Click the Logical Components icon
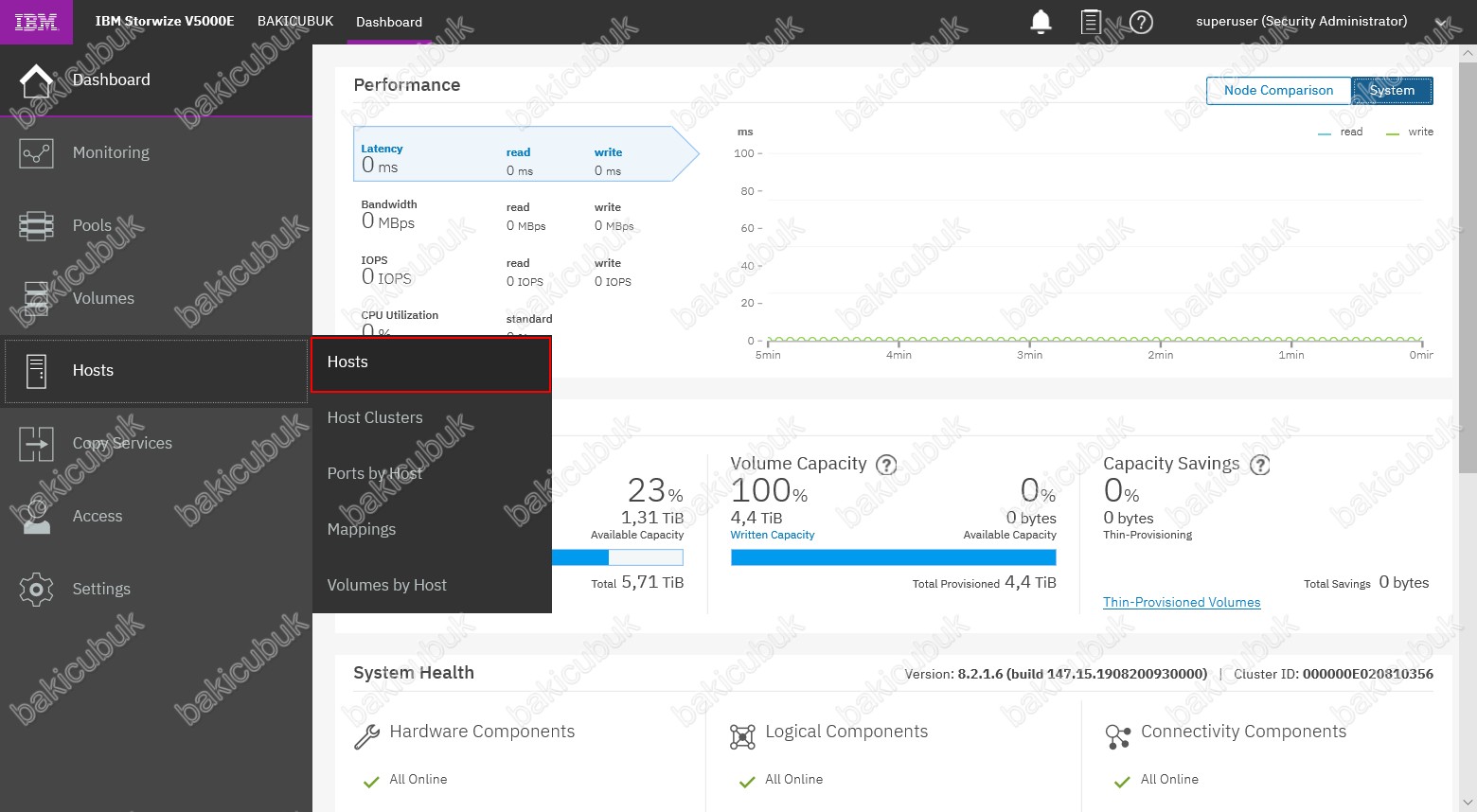1477x812 pixels. pyautogui.click(x=742, y=736)
